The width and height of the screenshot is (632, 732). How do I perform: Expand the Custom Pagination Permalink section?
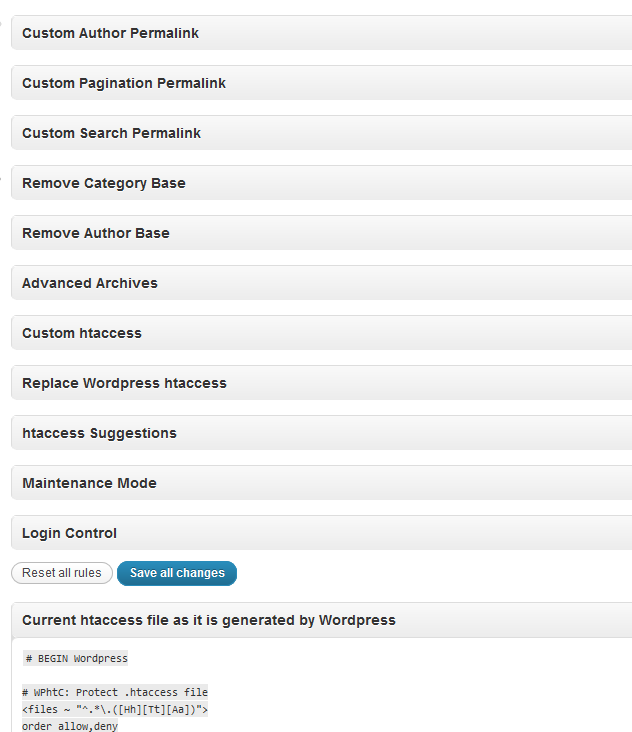coord(322,83)
